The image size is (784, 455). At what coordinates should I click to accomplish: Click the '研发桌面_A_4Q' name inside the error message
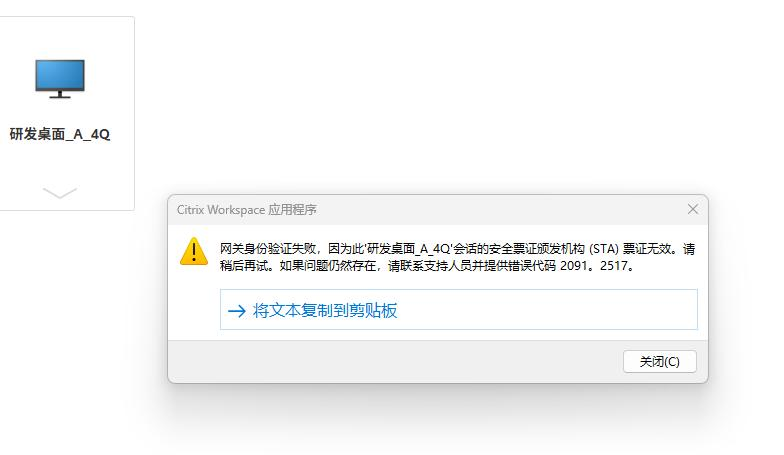[409, 248]
